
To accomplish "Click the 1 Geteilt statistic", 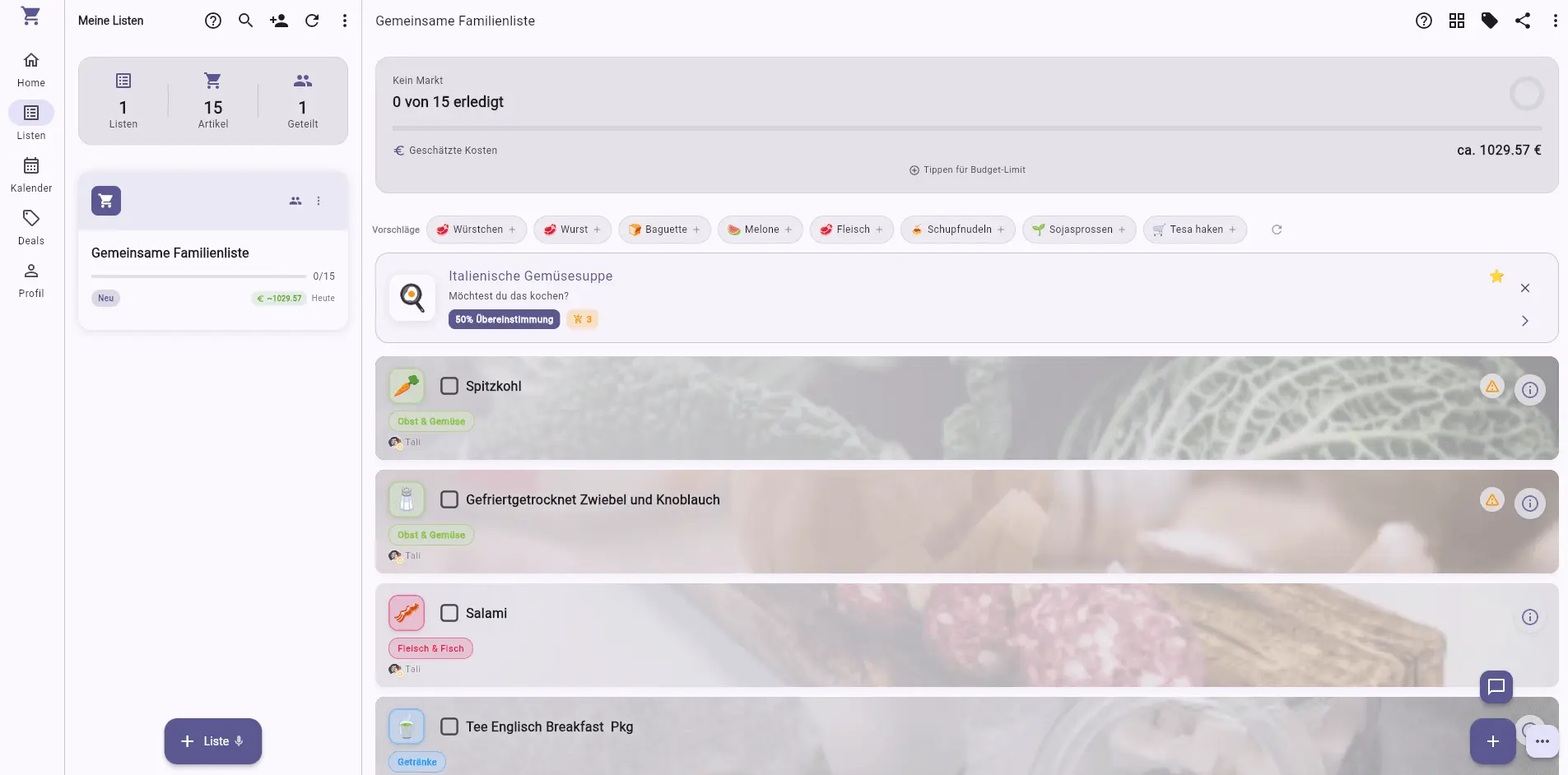I will pyautogui.click(x=303, y=101).
